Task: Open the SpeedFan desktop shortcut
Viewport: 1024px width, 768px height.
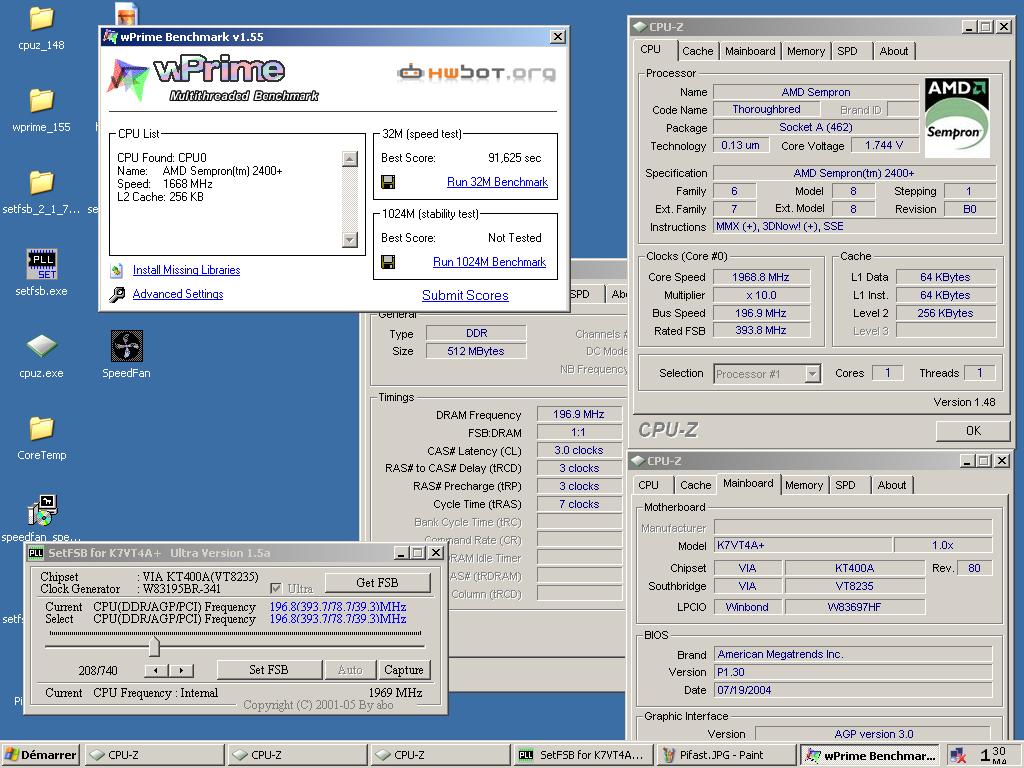Action: click(x=127, y=346)
